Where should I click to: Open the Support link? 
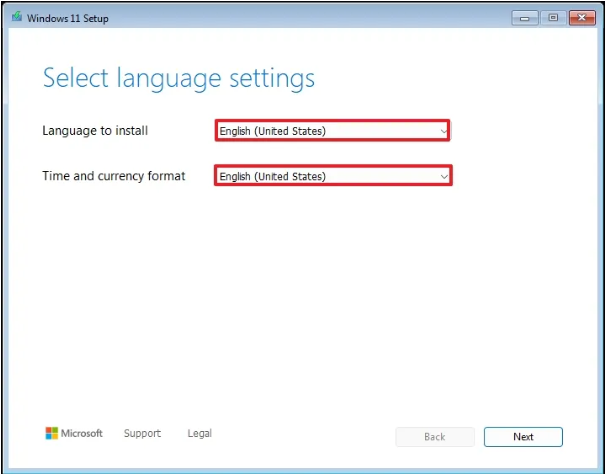[x=142, y=433]
